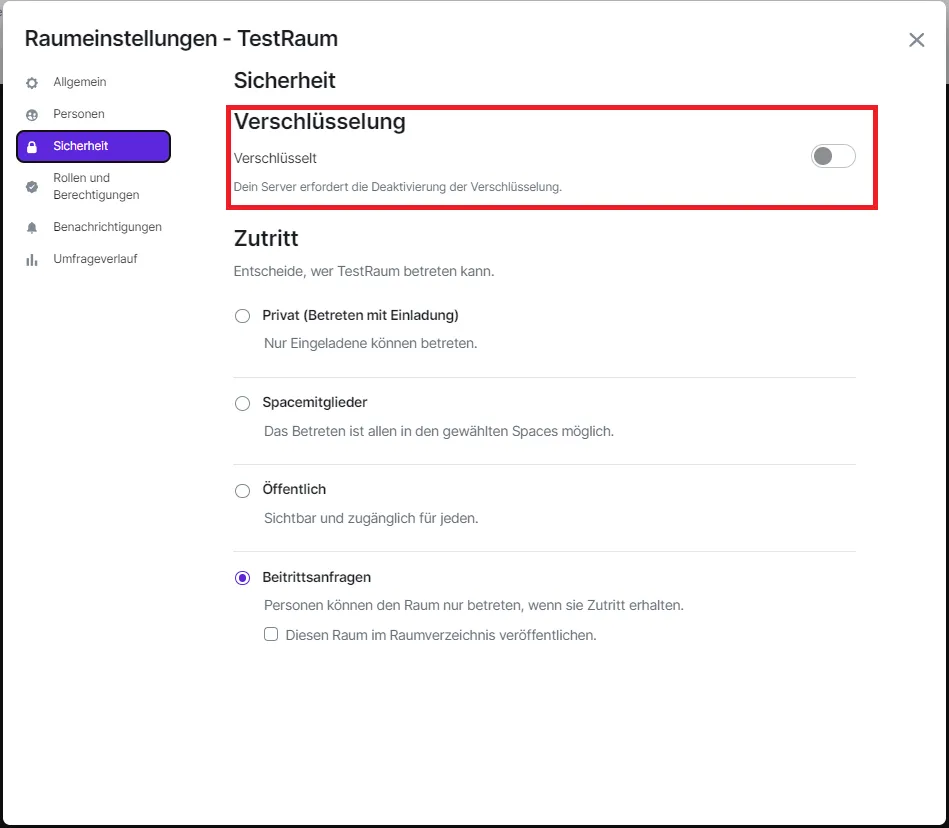Click the bell icon next to Benachrichtigungen
The image size is (949, 828).
click(x=33, y=227)
